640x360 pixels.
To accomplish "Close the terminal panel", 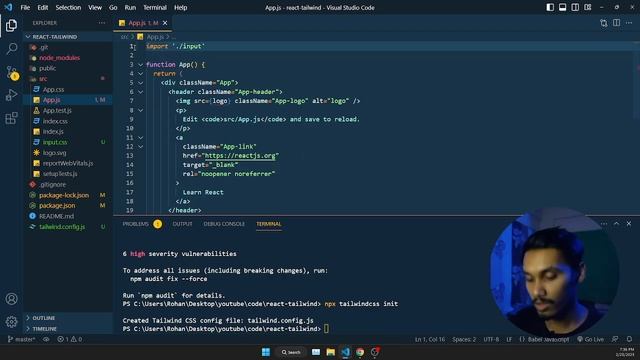I will 629,224.
